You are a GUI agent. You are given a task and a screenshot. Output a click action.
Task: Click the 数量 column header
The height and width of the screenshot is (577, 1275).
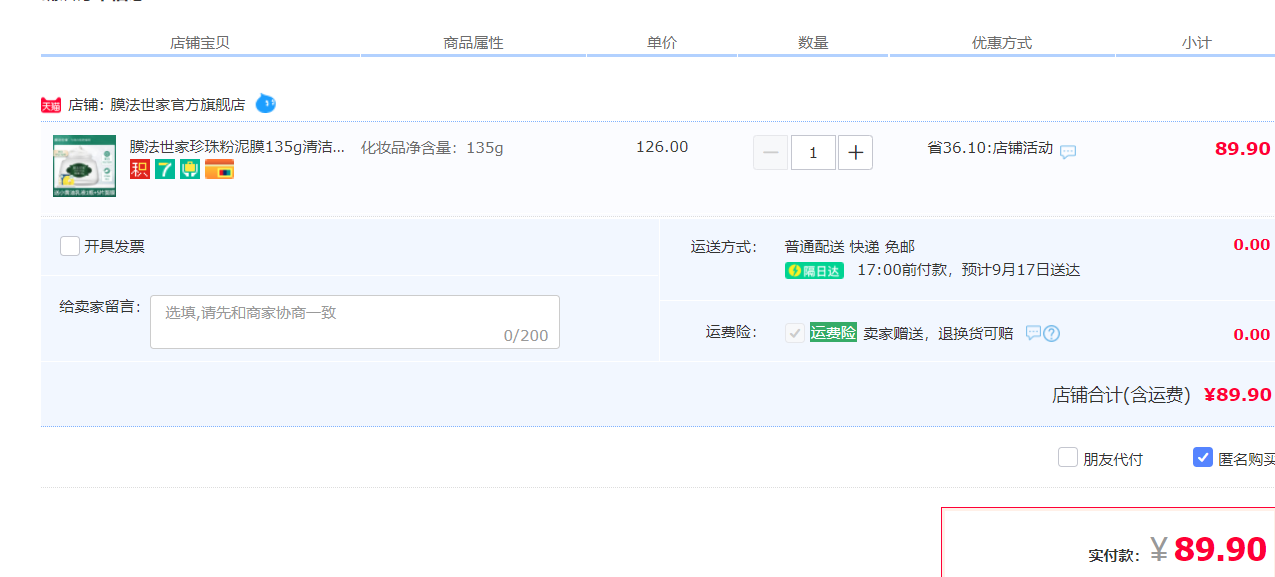click(813, 43)
